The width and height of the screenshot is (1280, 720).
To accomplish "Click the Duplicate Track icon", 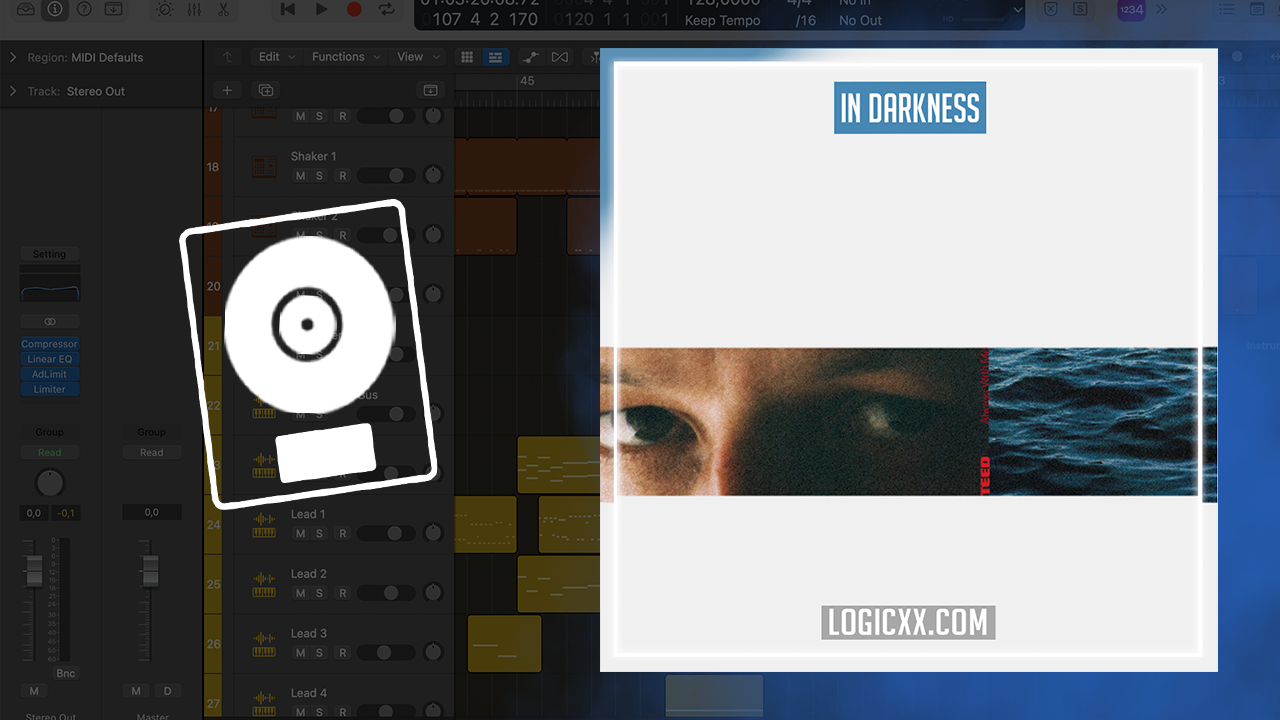I will click(x=265, y=90).
